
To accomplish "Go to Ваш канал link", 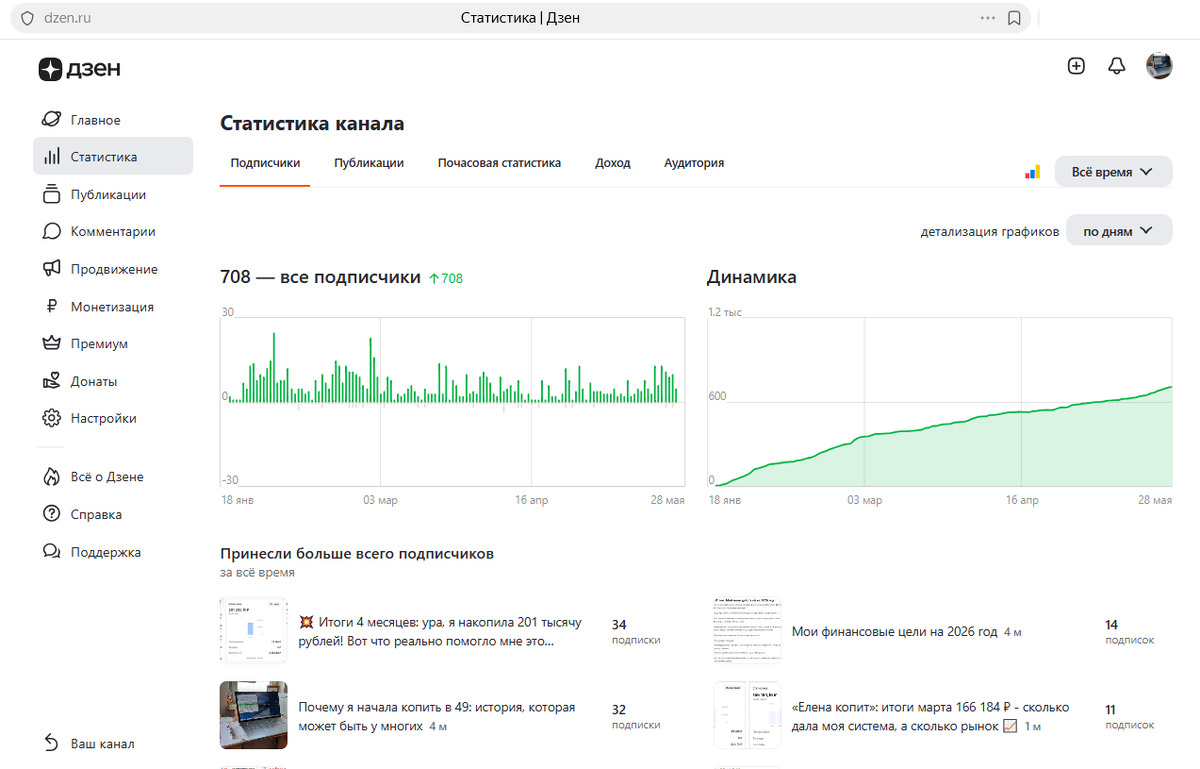I will 102,744.
